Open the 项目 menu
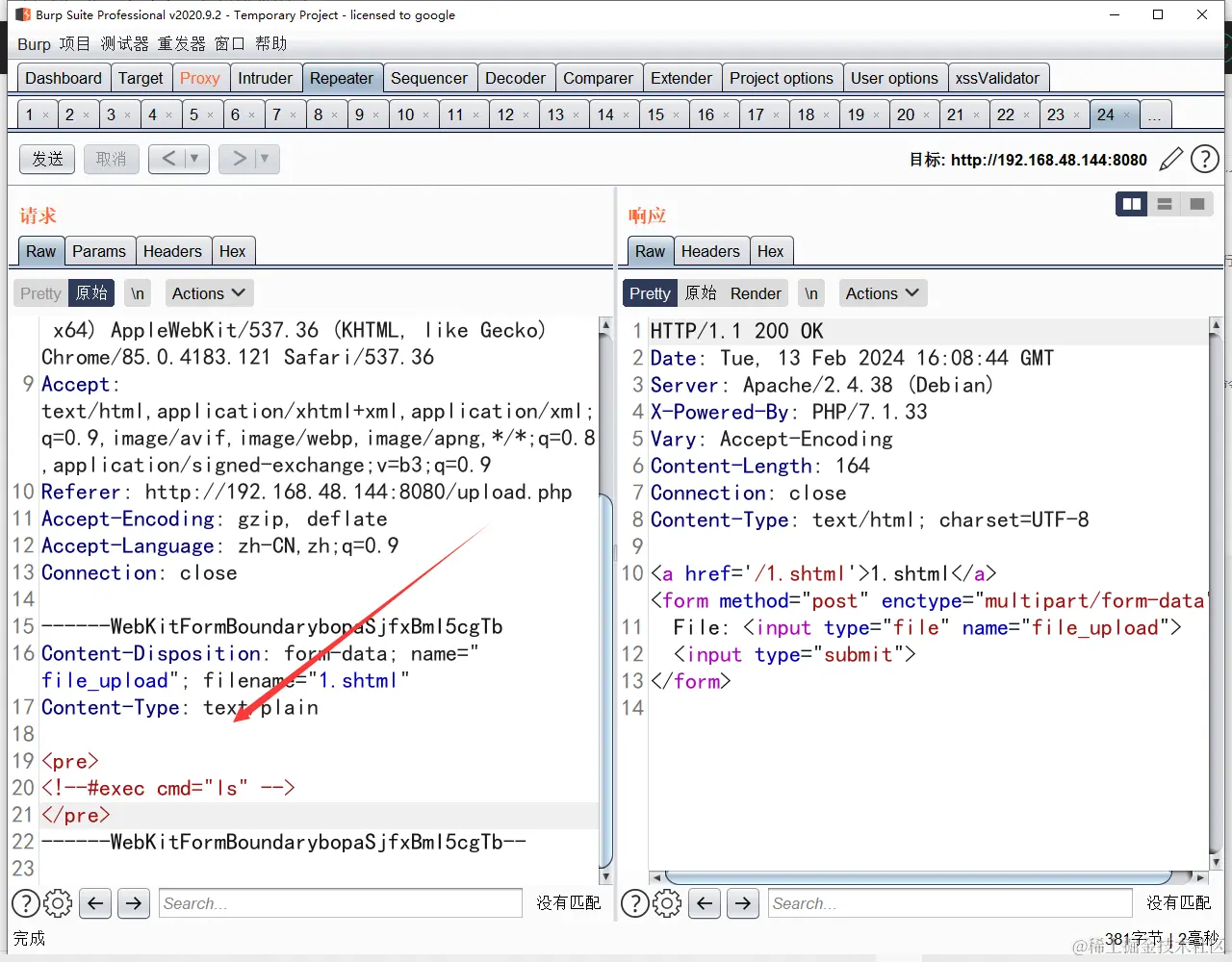The height and width of the screenshot is (962, 1232). point(74,43)
